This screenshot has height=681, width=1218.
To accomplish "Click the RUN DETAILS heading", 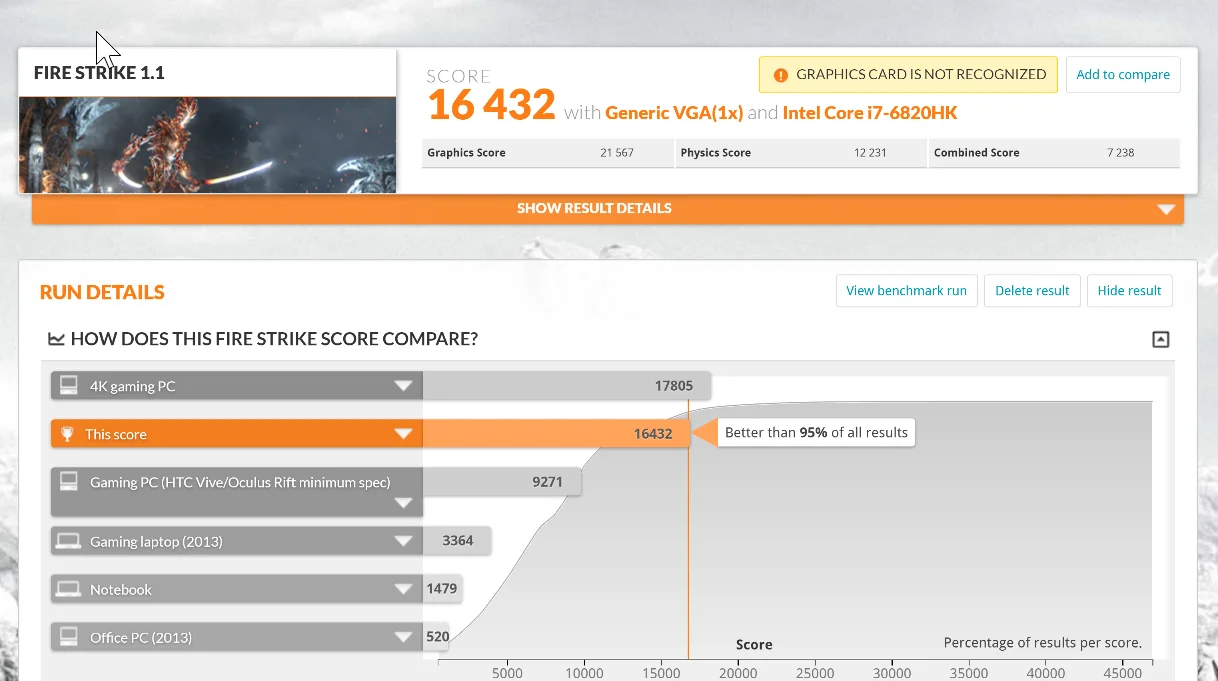I will 102,292.
